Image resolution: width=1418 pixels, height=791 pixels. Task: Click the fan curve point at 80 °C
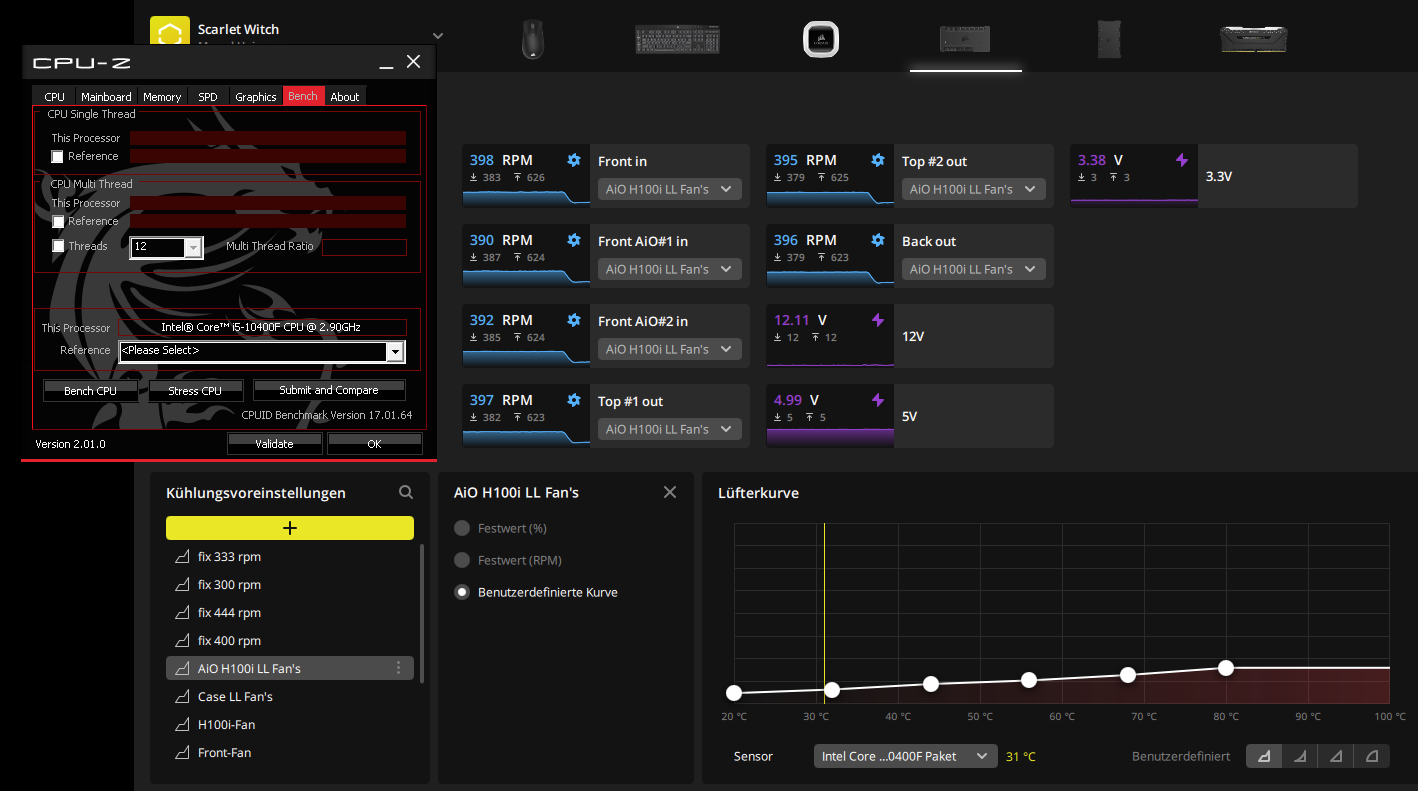pyautogui.click(x=1226, y=668)
